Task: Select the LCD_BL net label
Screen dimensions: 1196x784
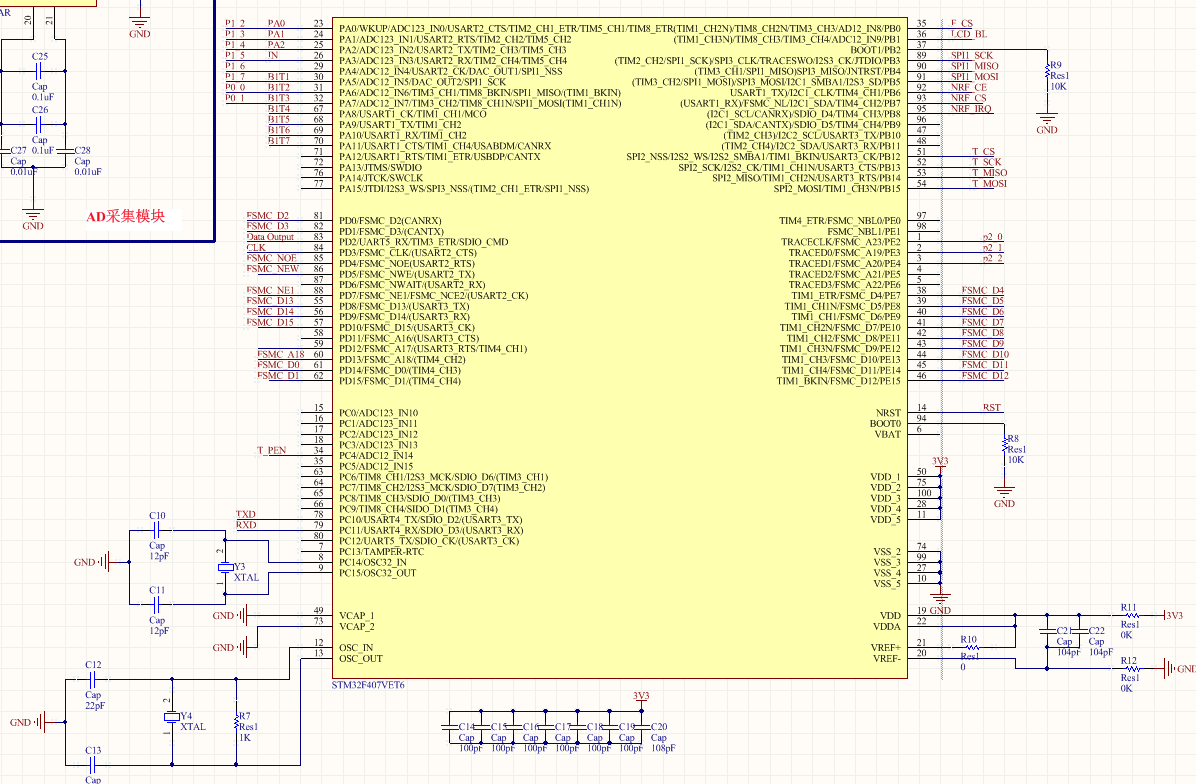Action: click(x=968, y=34)
